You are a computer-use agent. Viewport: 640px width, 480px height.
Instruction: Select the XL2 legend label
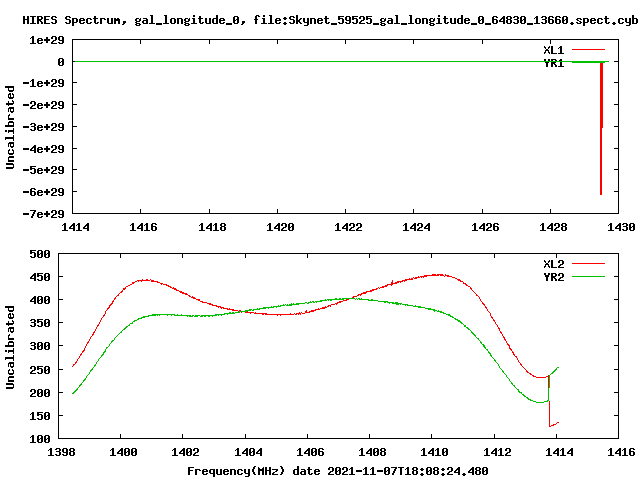(x=553, y=264)
